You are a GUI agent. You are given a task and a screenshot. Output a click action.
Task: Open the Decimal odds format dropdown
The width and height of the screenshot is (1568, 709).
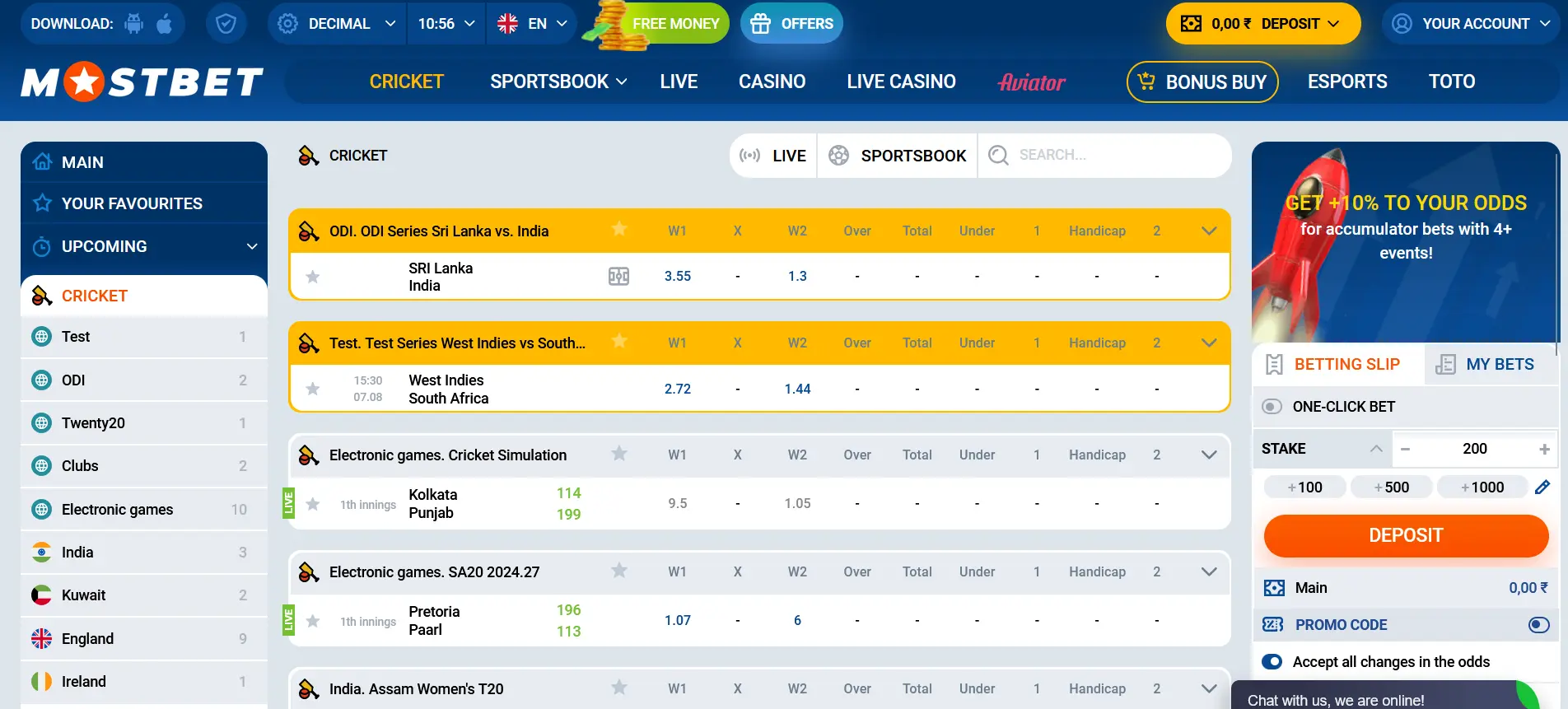337,24
